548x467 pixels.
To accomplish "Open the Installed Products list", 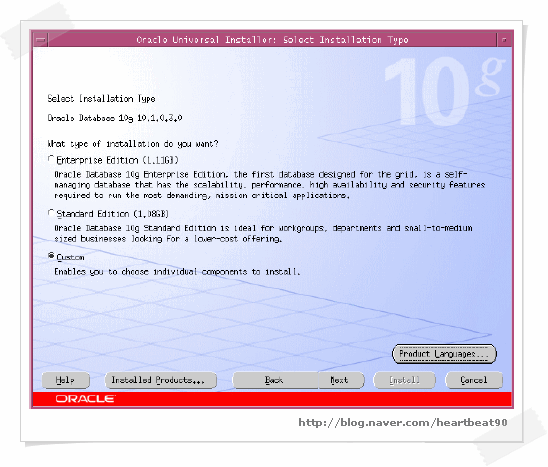I will tap(161, 380).
